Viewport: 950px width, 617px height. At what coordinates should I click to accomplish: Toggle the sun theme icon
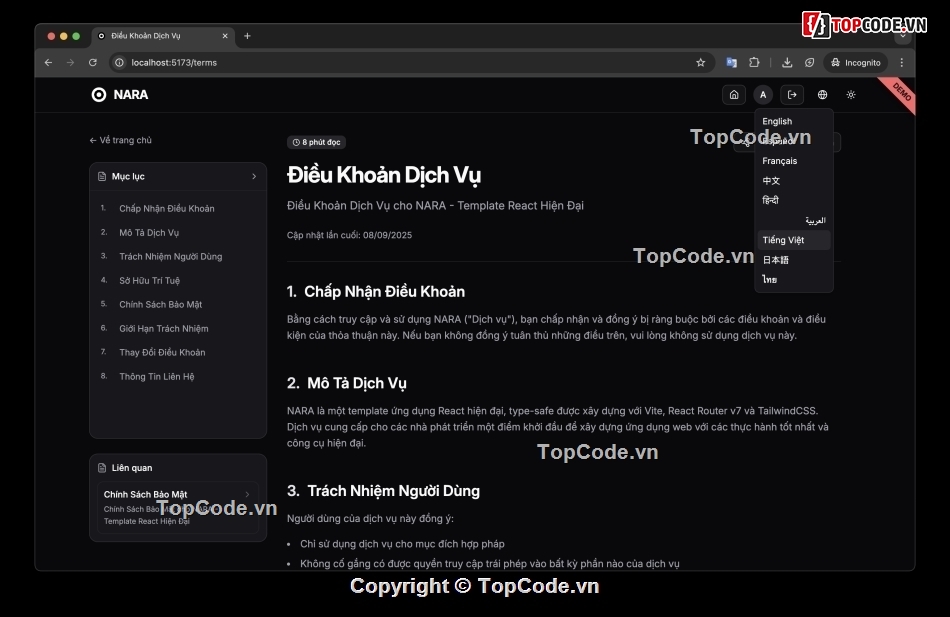[851, 95]
